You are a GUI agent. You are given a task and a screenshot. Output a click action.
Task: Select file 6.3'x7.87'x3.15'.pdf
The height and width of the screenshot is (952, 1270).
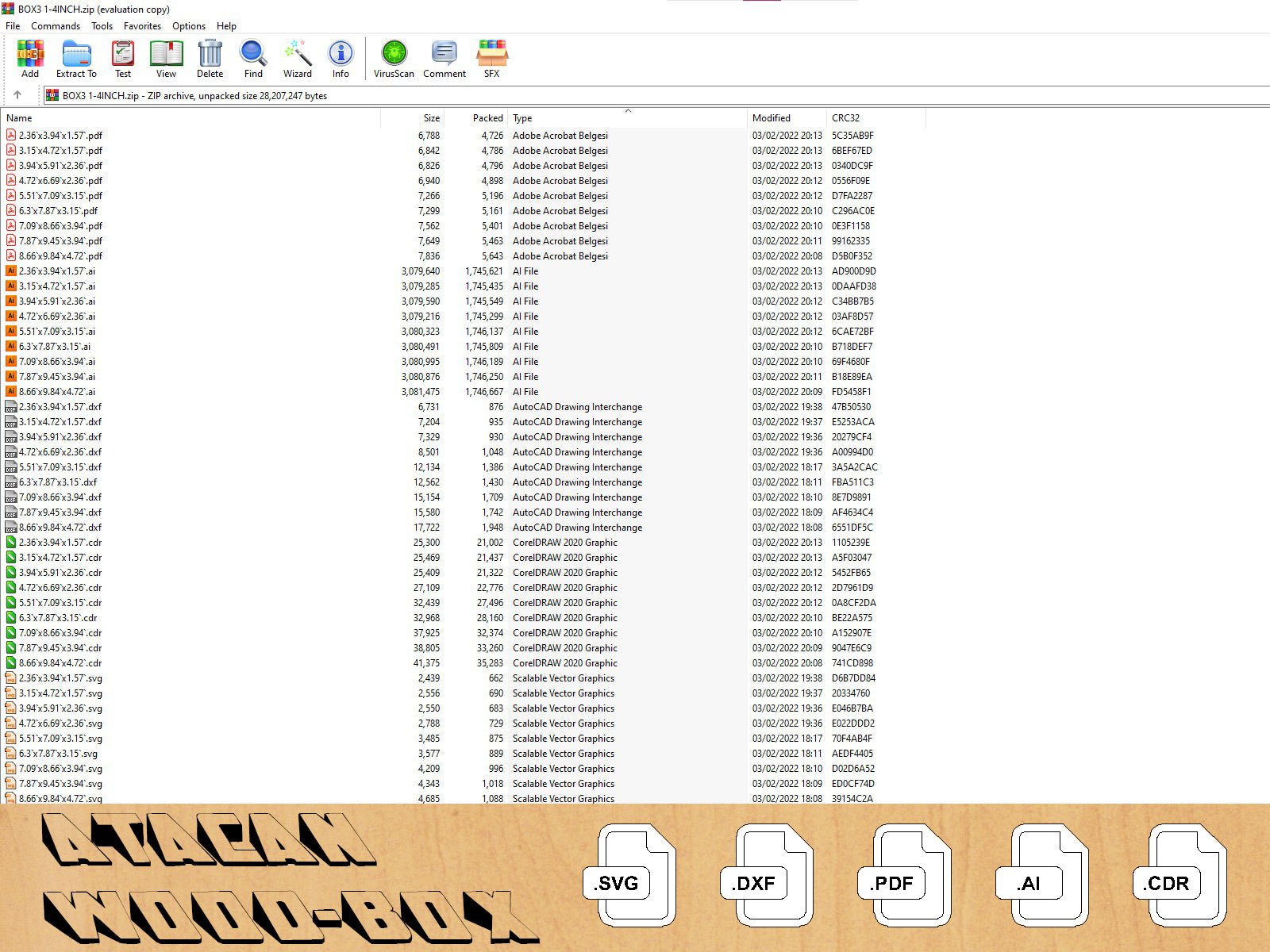58,210
